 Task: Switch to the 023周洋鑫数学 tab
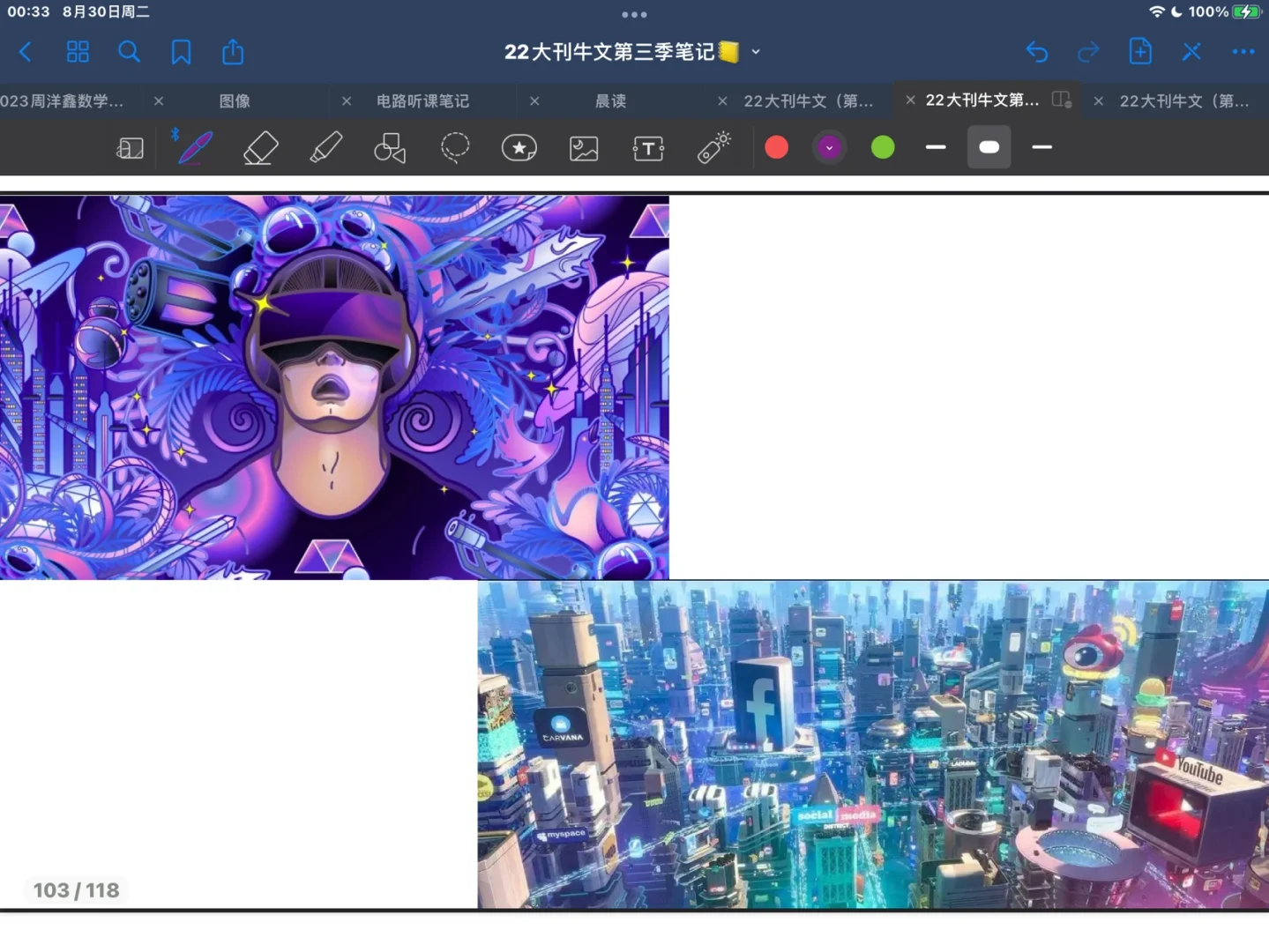[x=62, y=101]
